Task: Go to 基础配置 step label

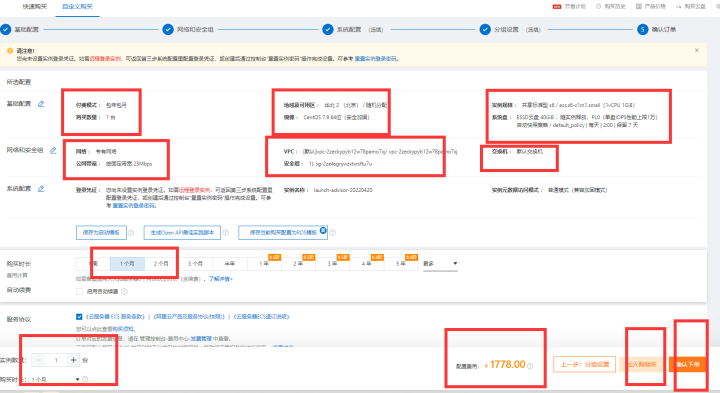Action: tap(27, 29)
